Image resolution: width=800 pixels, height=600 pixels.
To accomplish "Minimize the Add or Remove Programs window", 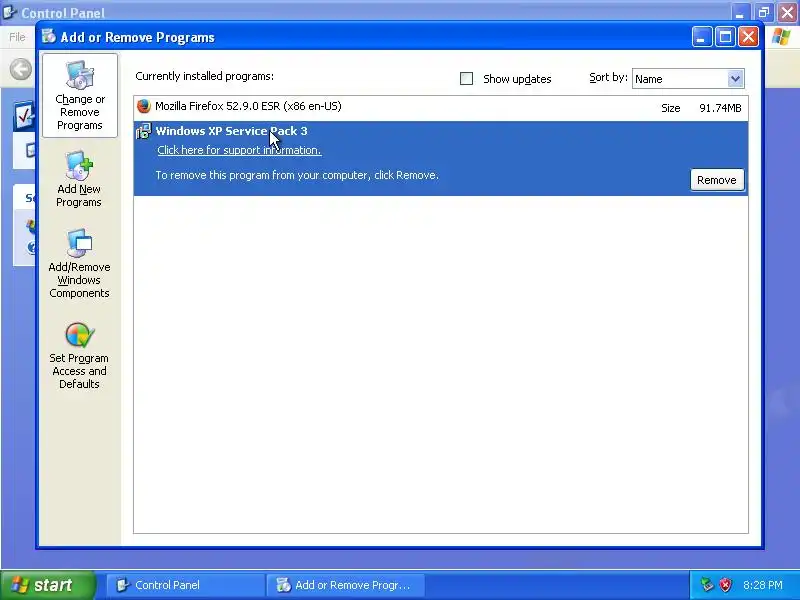I will click(702, 37).
